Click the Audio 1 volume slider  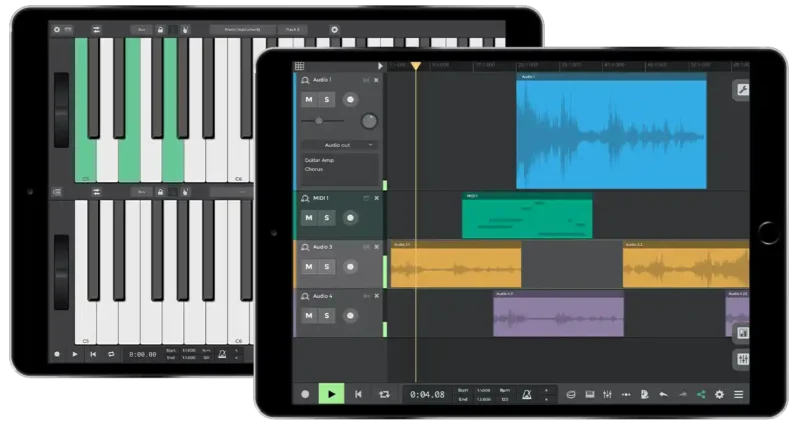pos(322,121)
